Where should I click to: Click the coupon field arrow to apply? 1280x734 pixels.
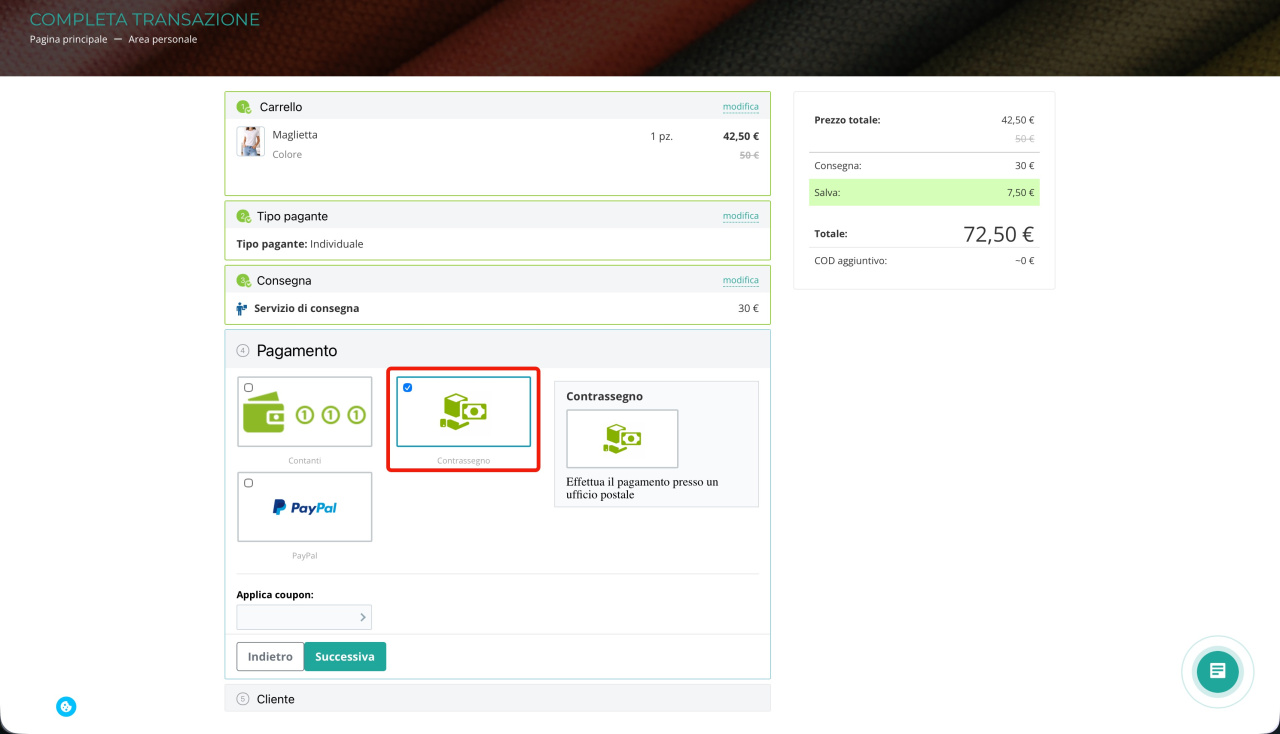363,617
